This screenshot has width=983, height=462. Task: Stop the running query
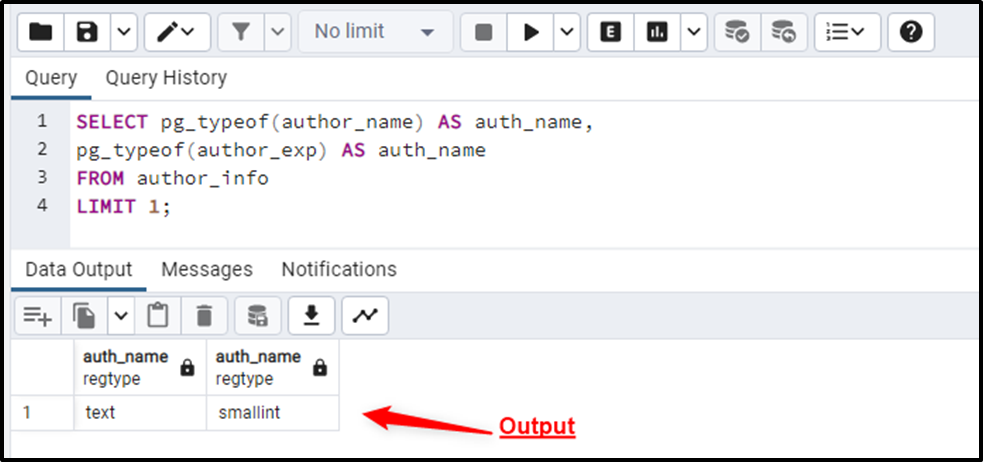point(483,32)
